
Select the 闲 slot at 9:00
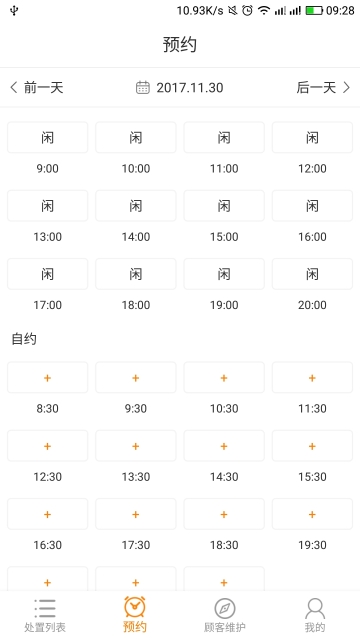pyautogui.click(x=47, y=138)
